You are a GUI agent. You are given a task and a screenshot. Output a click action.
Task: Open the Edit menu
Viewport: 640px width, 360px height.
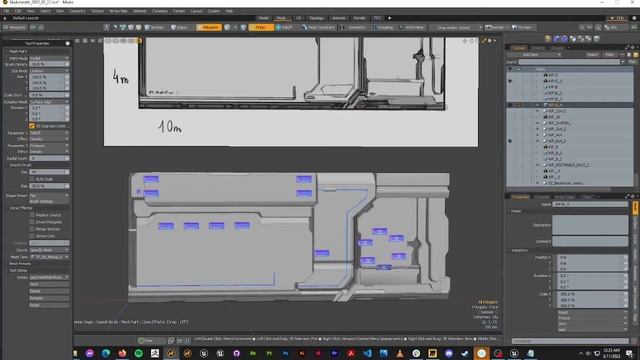tap(18, 11)
